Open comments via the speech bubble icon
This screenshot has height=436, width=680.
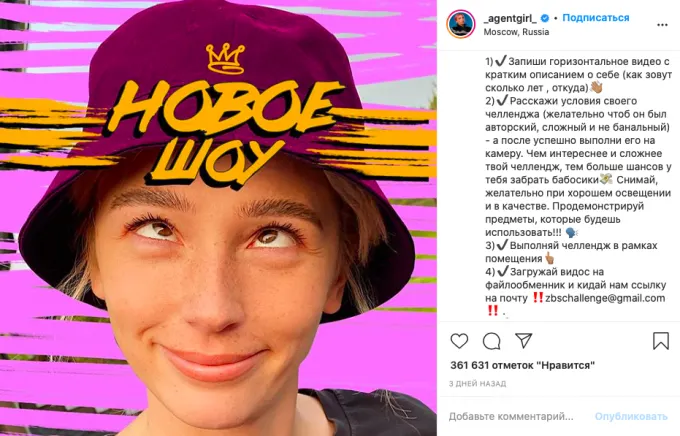(492, 341)
